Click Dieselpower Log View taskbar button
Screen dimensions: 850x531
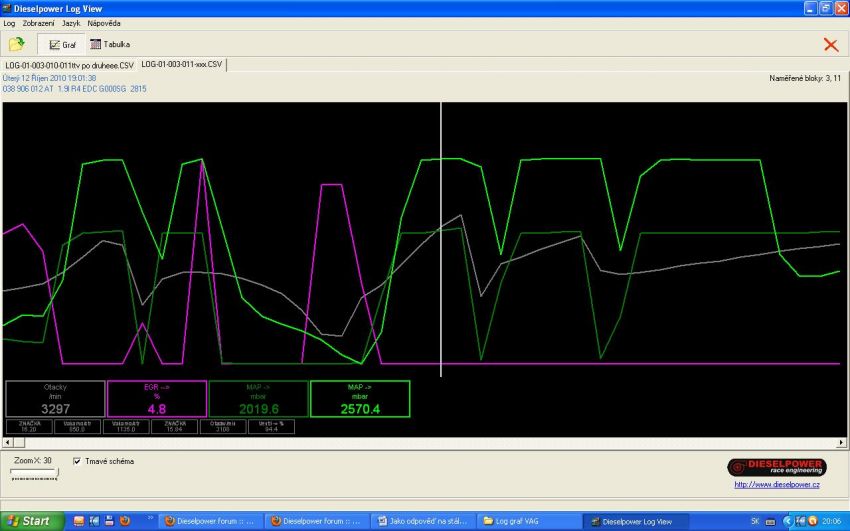635,521
